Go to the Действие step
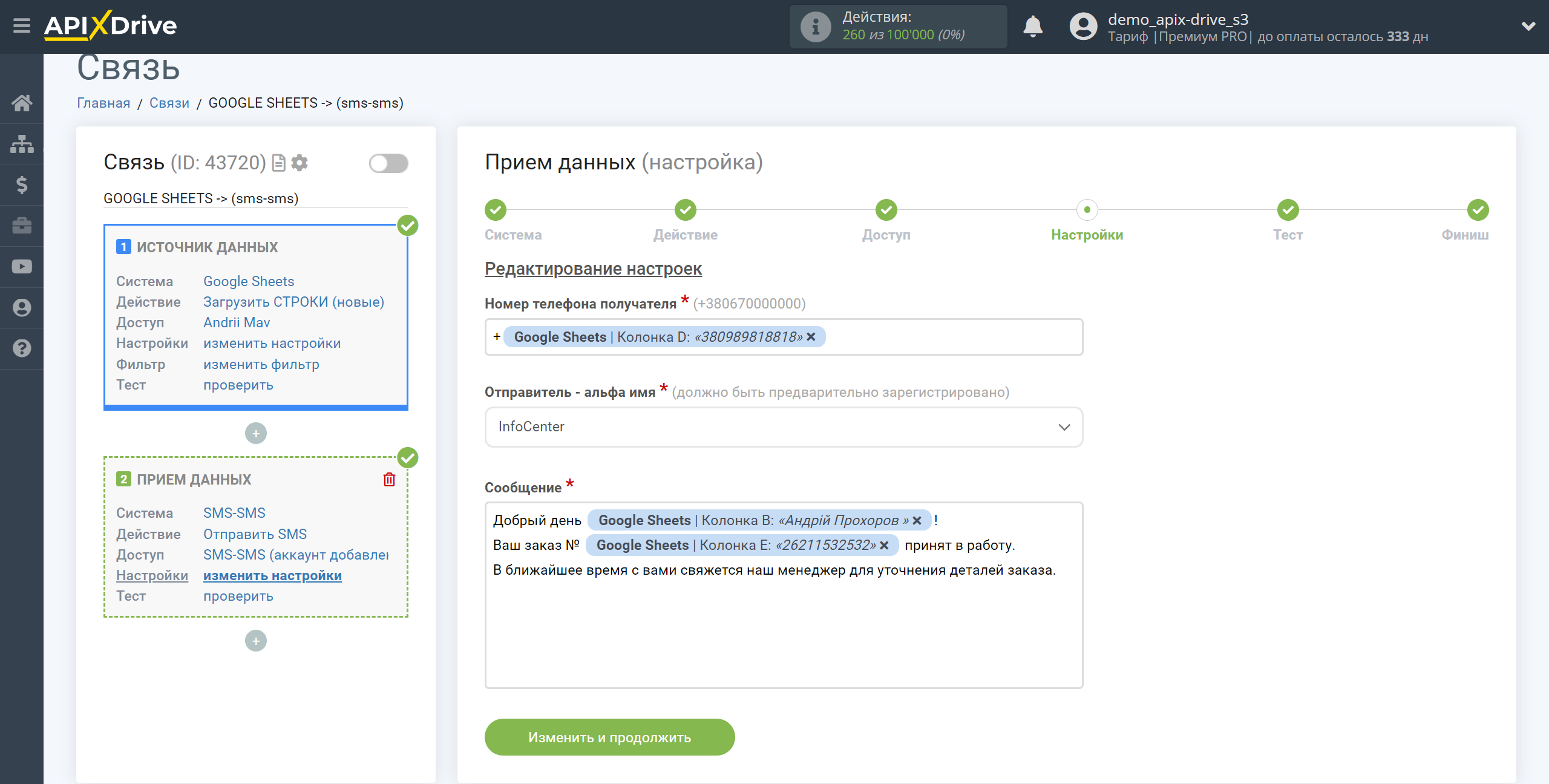This screenshot has height=784, width=1549. coord(686,210)
